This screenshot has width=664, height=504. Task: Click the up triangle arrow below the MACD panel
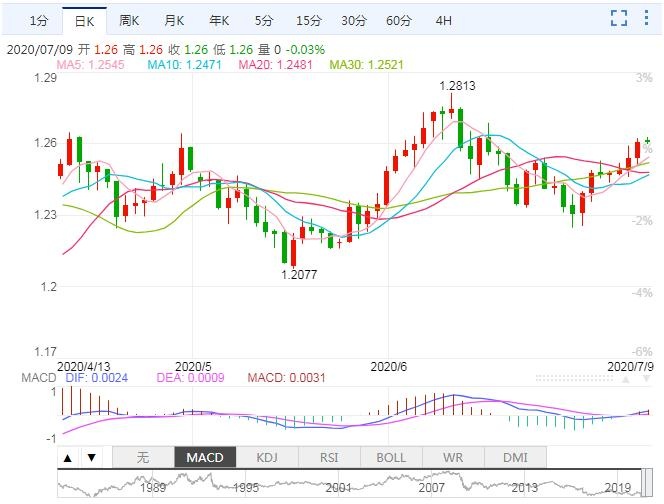(x=68, y=458)
